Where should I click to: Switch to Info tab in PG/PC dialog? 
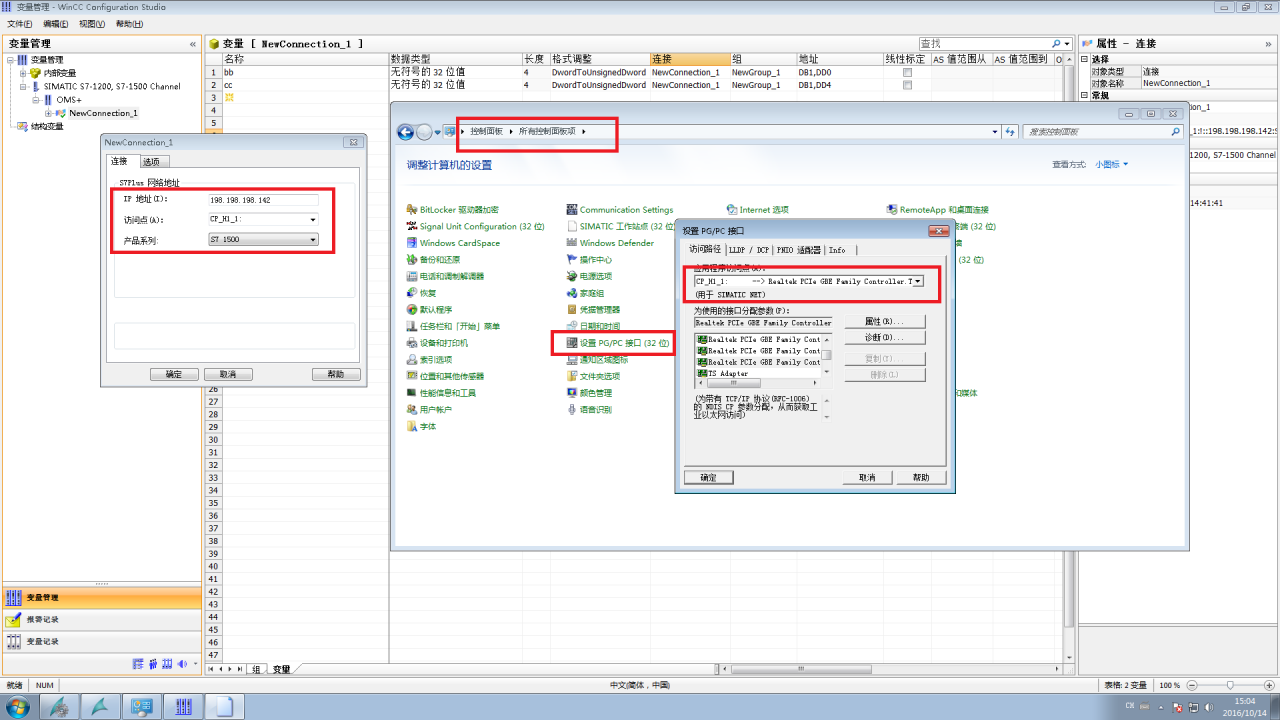[x=837, y=250]
